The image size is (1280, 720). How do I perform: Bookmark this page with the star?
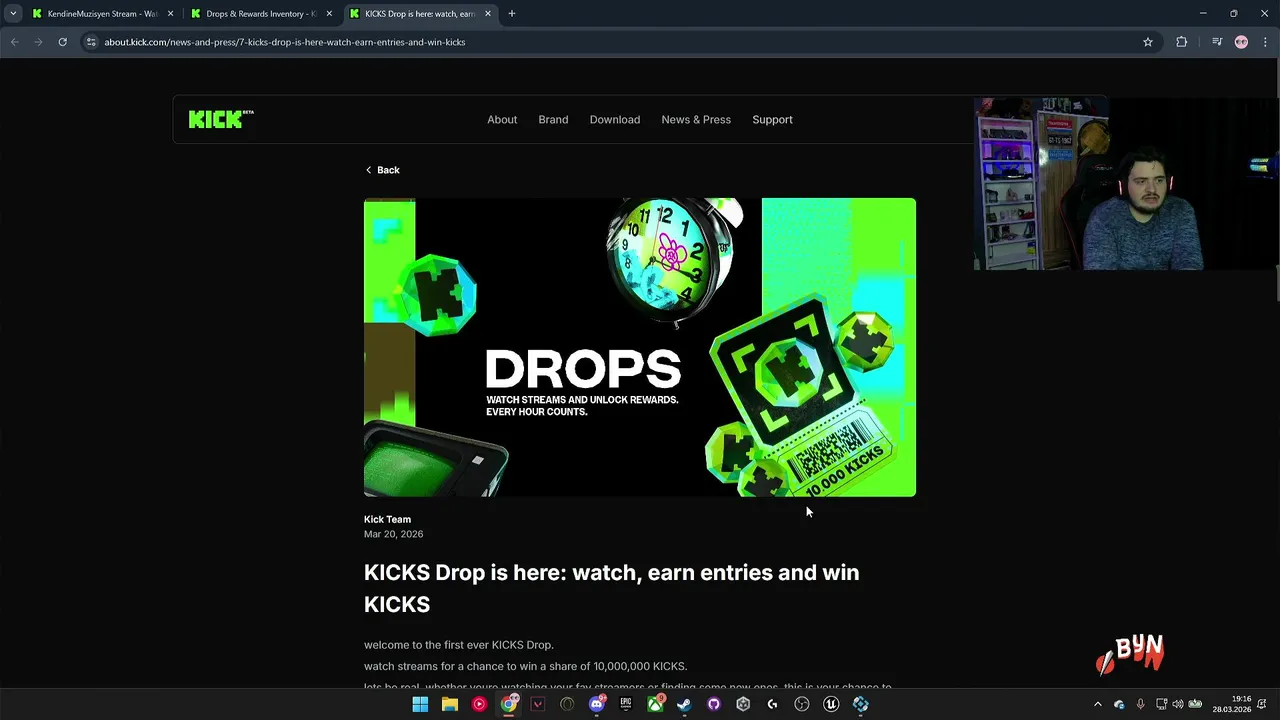coord(1148,42)
